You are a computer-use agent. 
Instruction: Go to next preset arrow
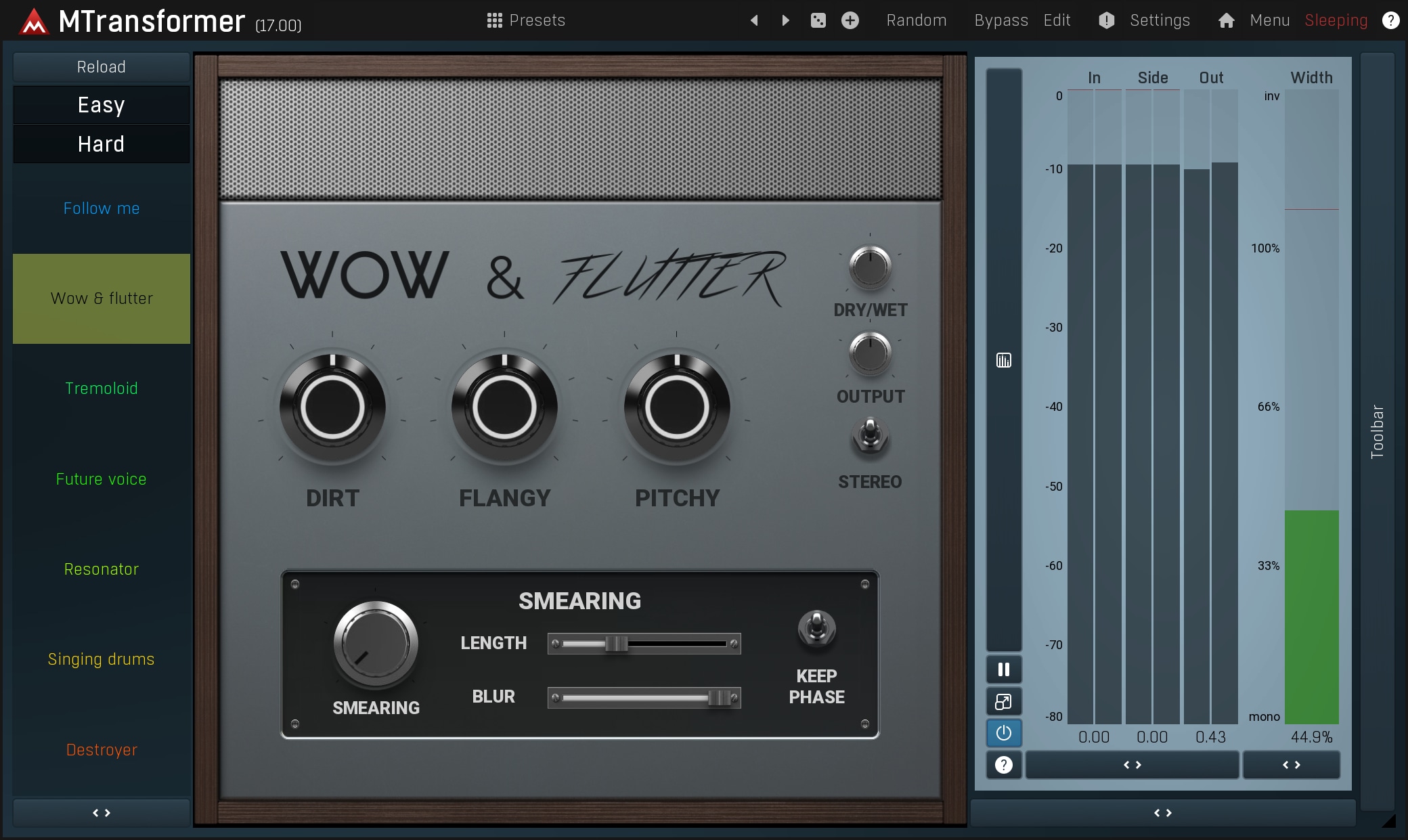[785, 20]
